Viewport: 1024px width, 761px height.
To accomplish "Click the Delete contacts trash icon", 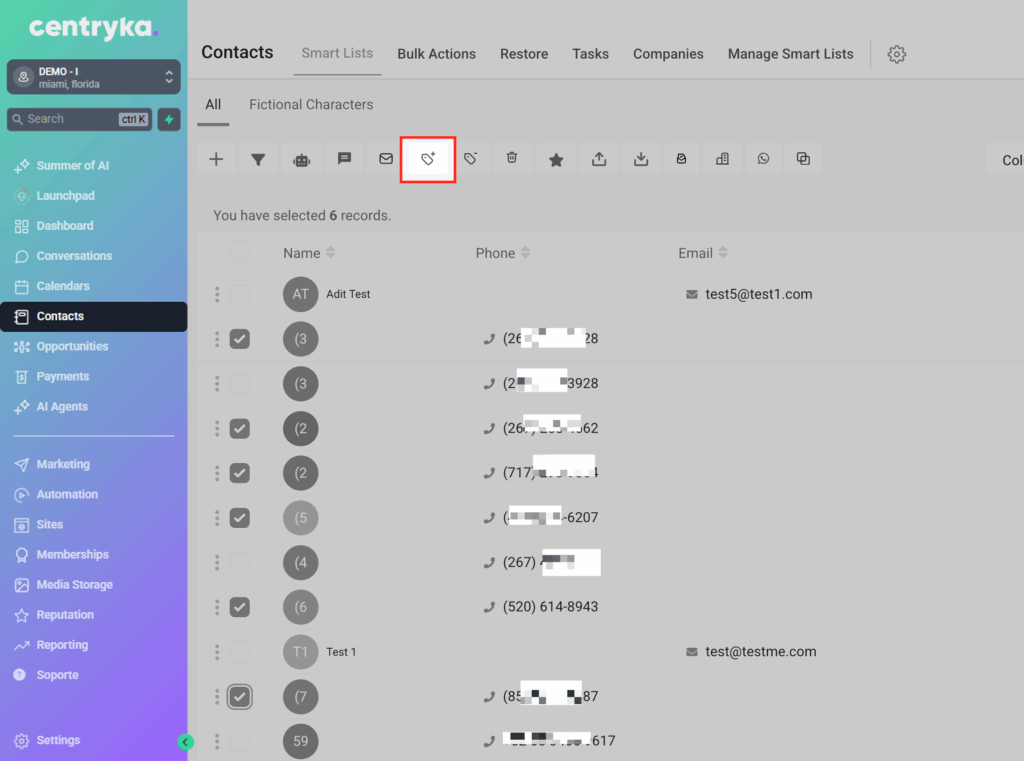I will (x=512, y=159).
